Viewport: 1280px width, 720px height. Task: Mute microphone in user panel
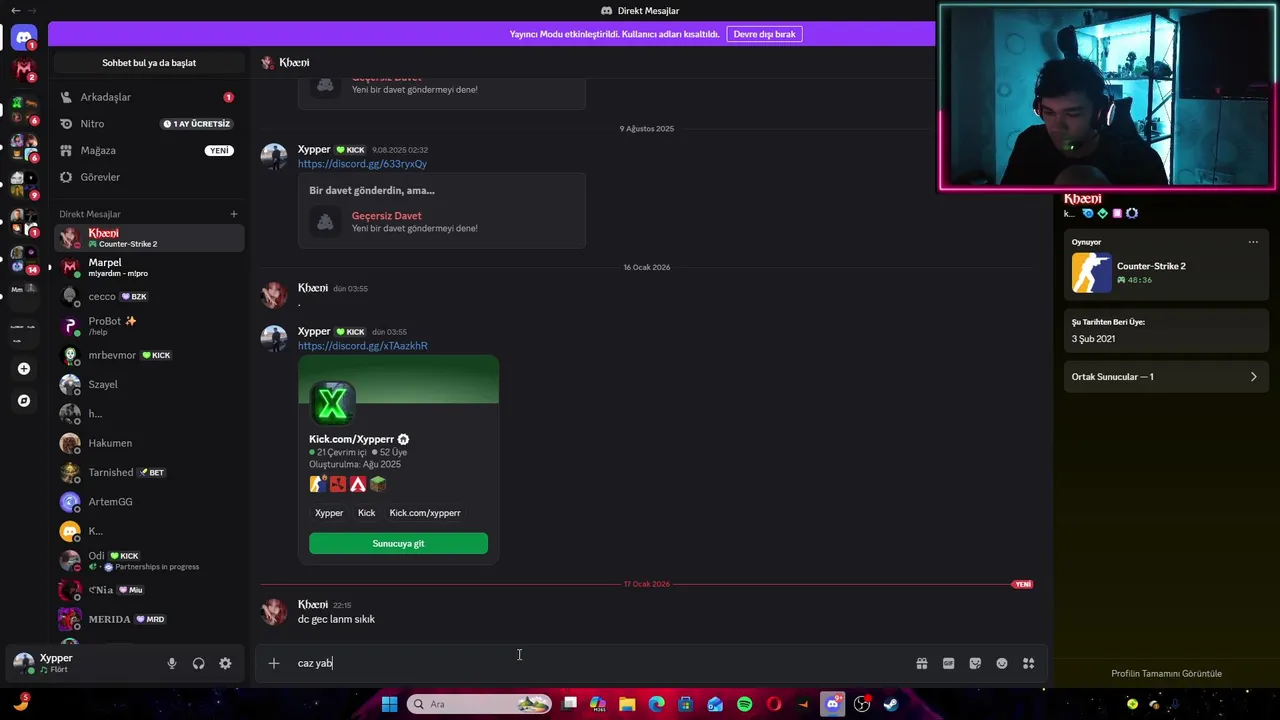tap(172, 663)
